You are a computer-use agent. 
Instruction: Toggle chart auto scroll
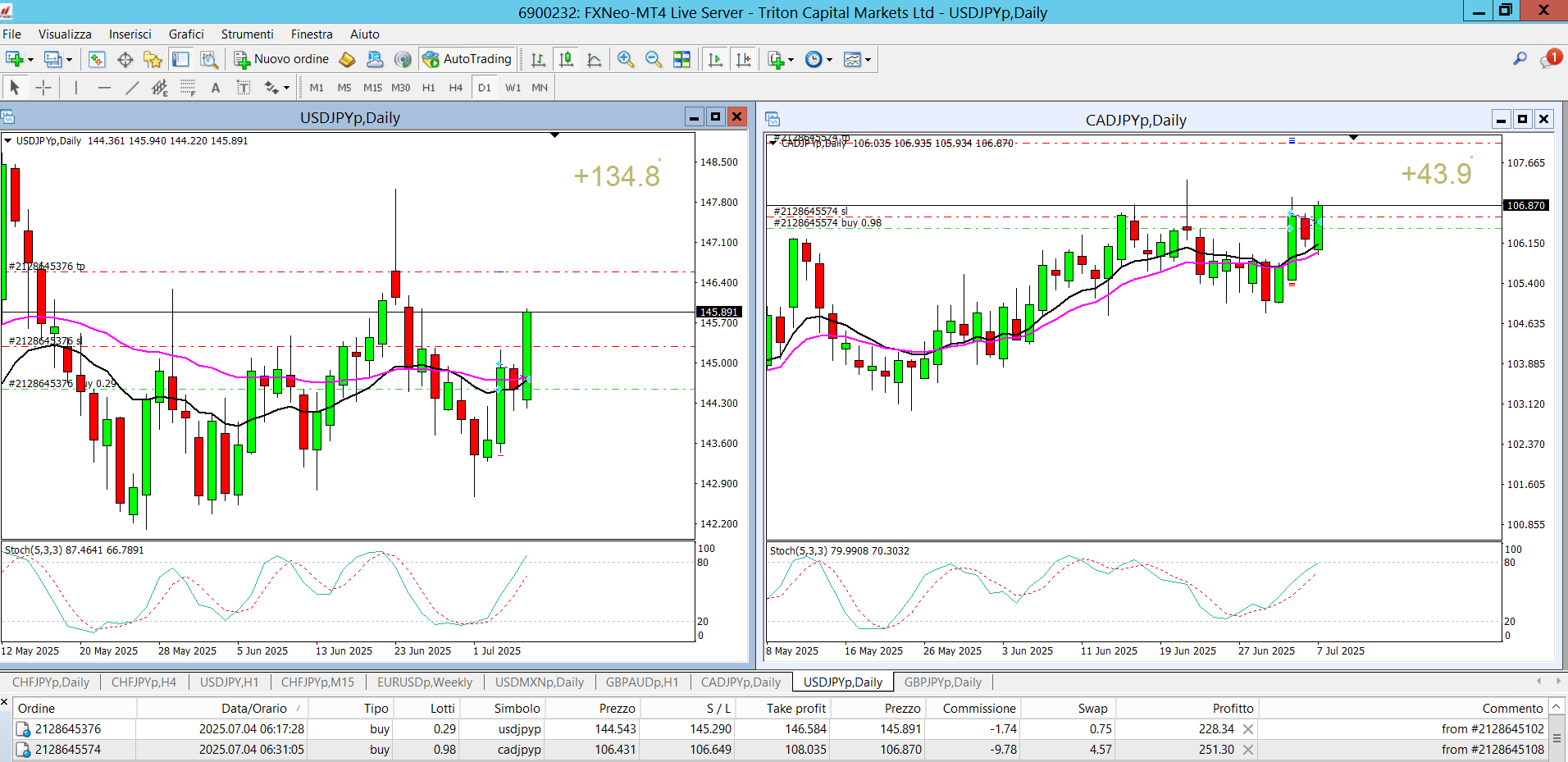point(715,59)
